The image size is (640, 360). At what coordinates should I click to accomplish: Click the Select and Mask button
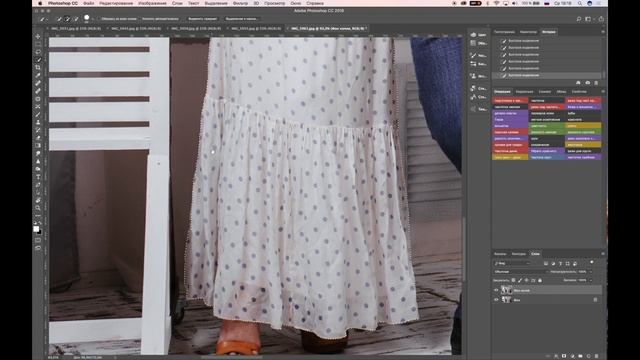click(x=241, y=19)
